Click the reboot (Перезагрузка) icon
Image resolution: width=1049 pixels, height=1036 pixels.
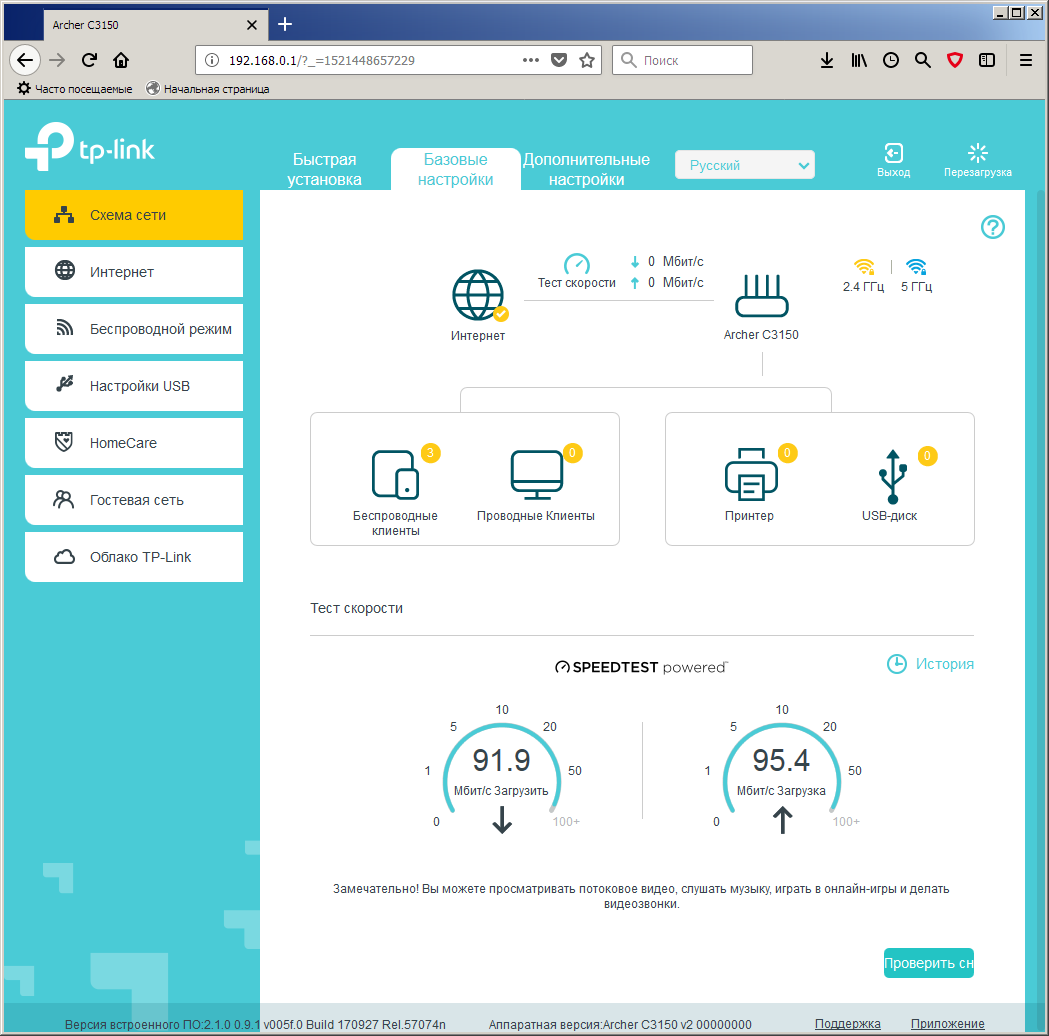click(977, 153)
